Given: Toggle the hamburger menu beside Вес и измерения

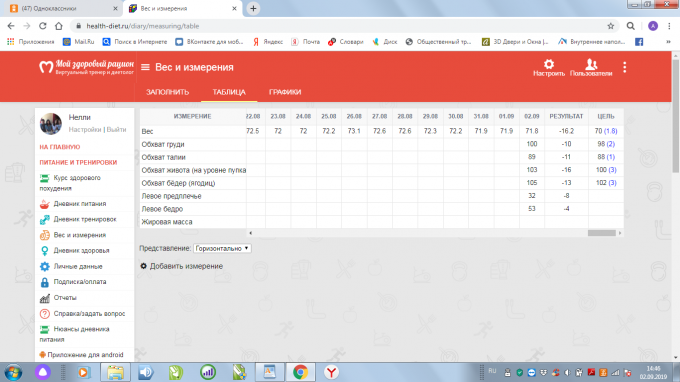Looking at the screenshot, I should (x=145, y=67).
